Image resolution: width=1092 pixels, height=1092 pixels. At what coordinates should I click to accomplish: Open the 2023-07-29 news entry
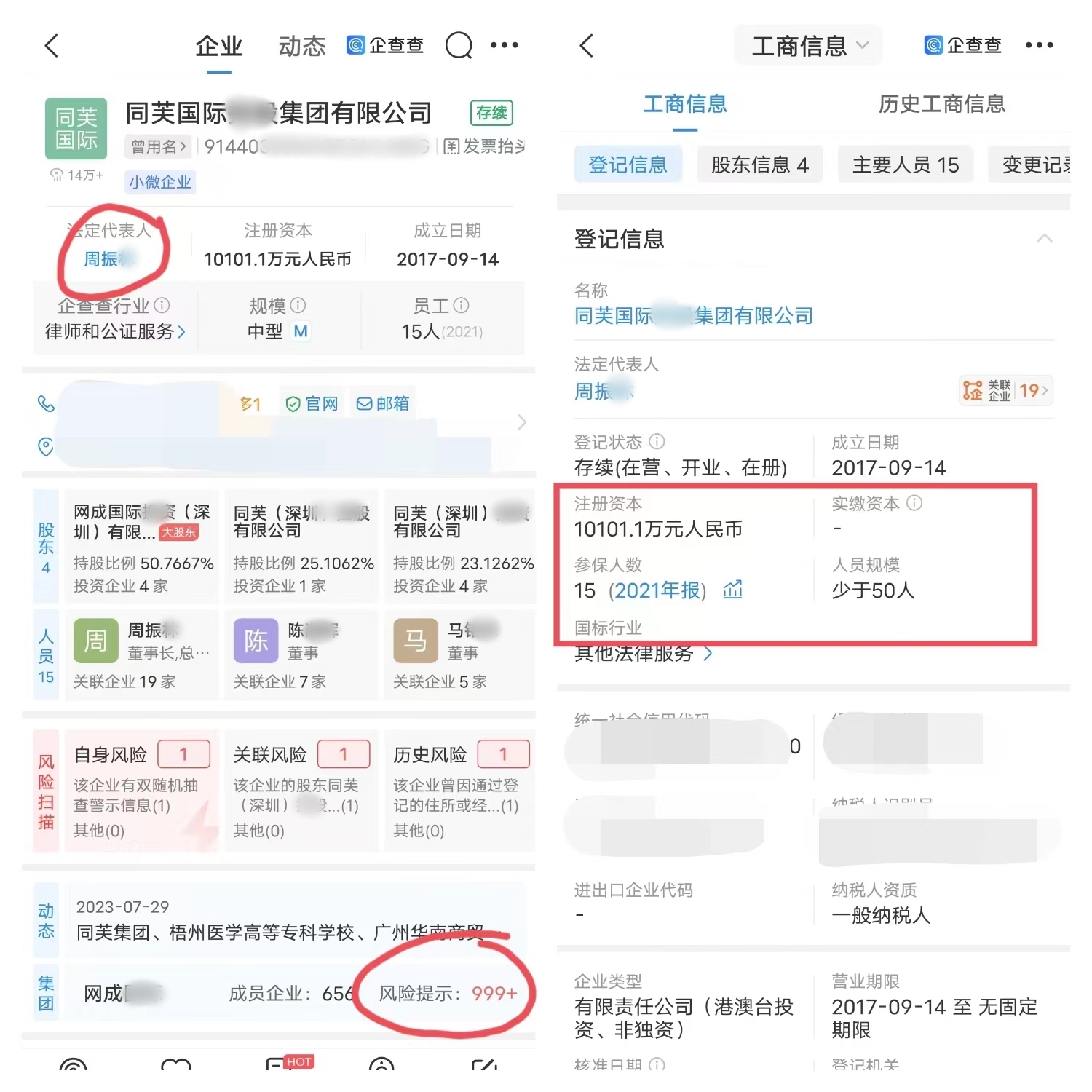pos(296,920)
